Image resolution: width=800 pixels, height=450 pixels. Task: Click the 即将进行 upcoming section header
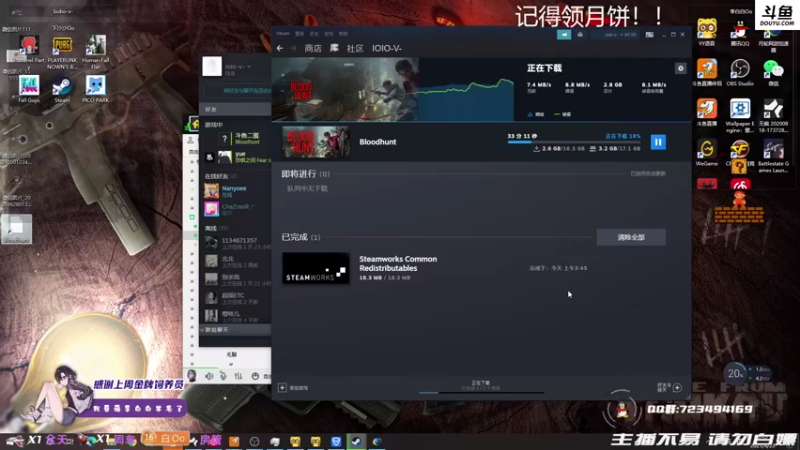coord(306,174)
